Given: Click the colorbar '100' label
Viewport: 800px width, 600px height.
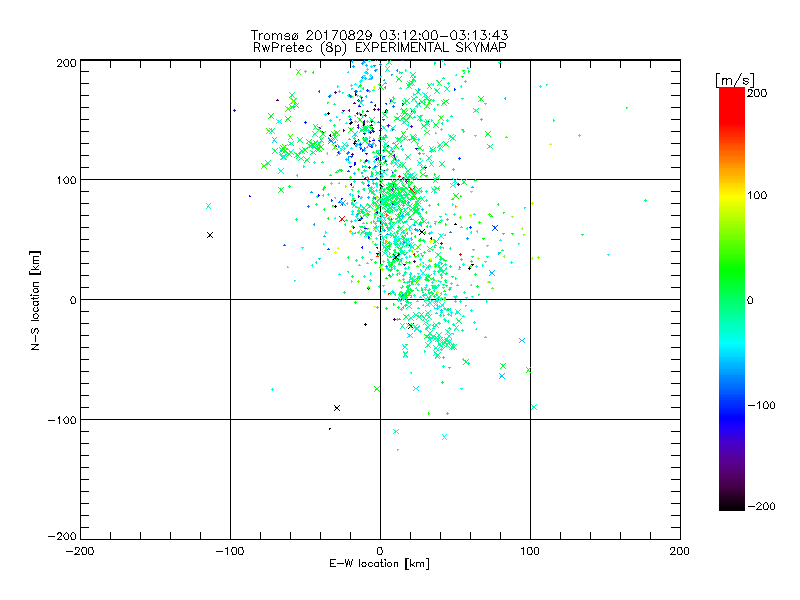Looking at the screenshot, I should tap(757, 195).
